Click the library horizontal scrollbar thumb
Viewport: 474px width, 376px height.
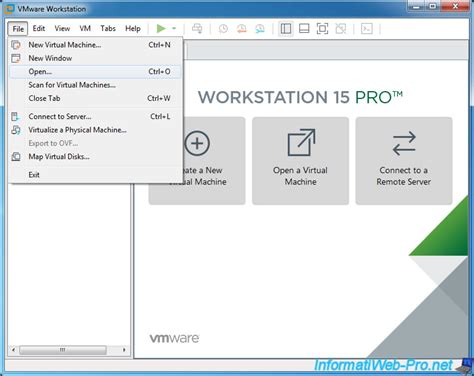[x=63, y=350]
